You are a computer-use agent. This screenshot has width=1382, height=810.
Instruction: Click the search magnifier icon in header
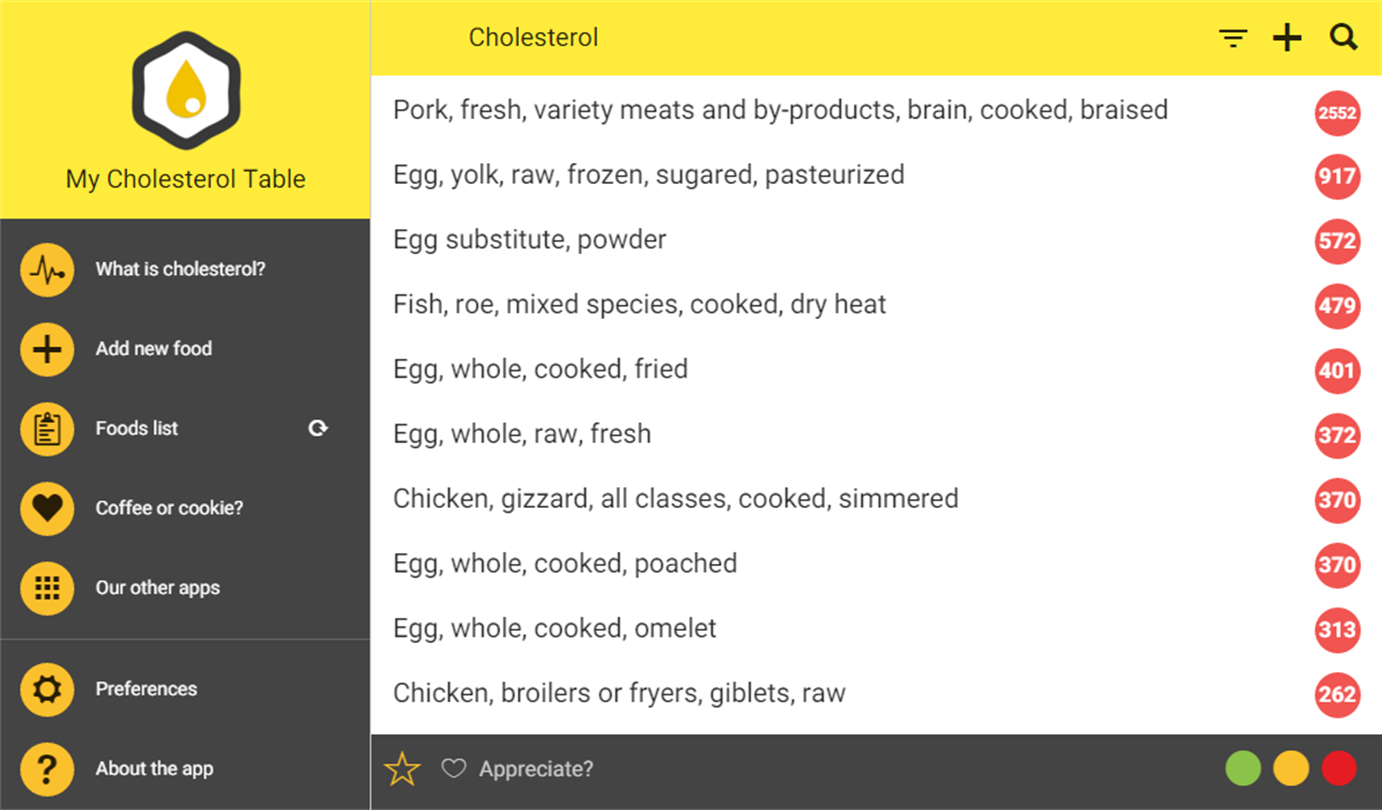pos(1343,38)
